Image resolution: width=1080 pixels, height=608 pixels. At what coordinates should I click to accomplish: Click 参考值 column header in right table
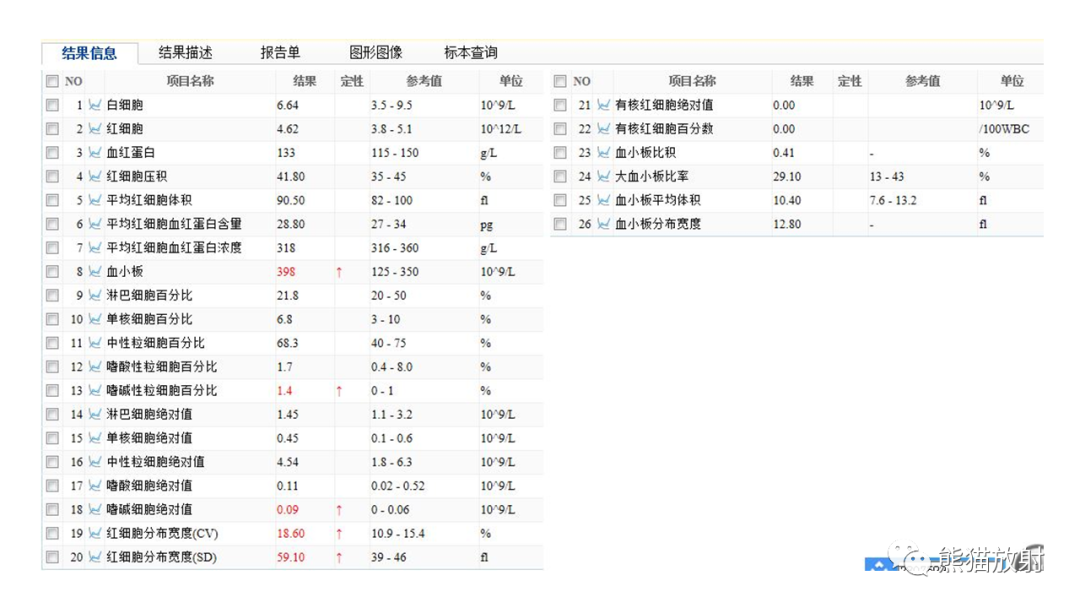click(923, 81)
